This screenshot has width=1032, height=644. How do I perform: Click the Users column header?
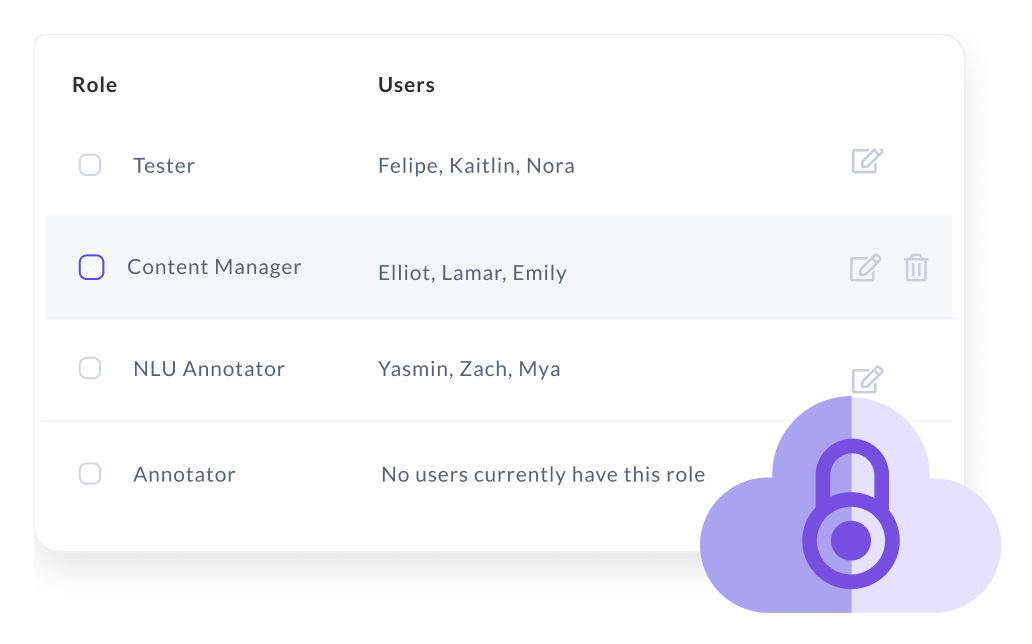[406, 84]
